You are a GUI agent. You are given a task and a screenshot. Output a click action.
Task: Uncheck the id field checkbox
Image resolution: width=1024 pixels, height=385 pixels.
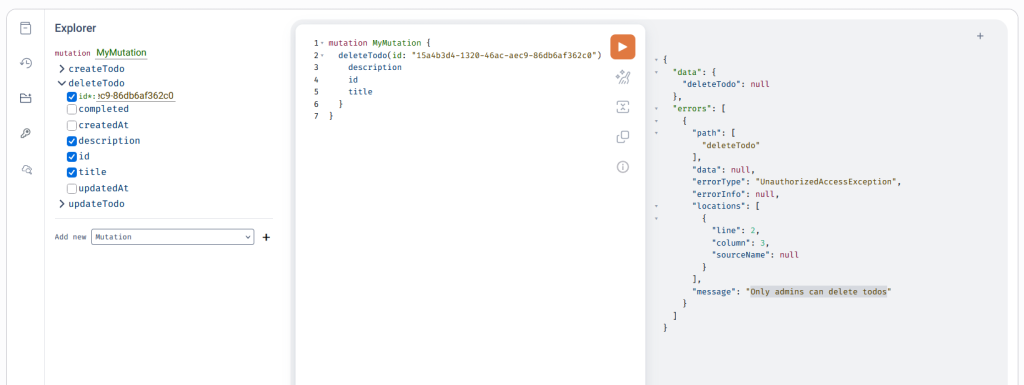click(x=72, y=157)
